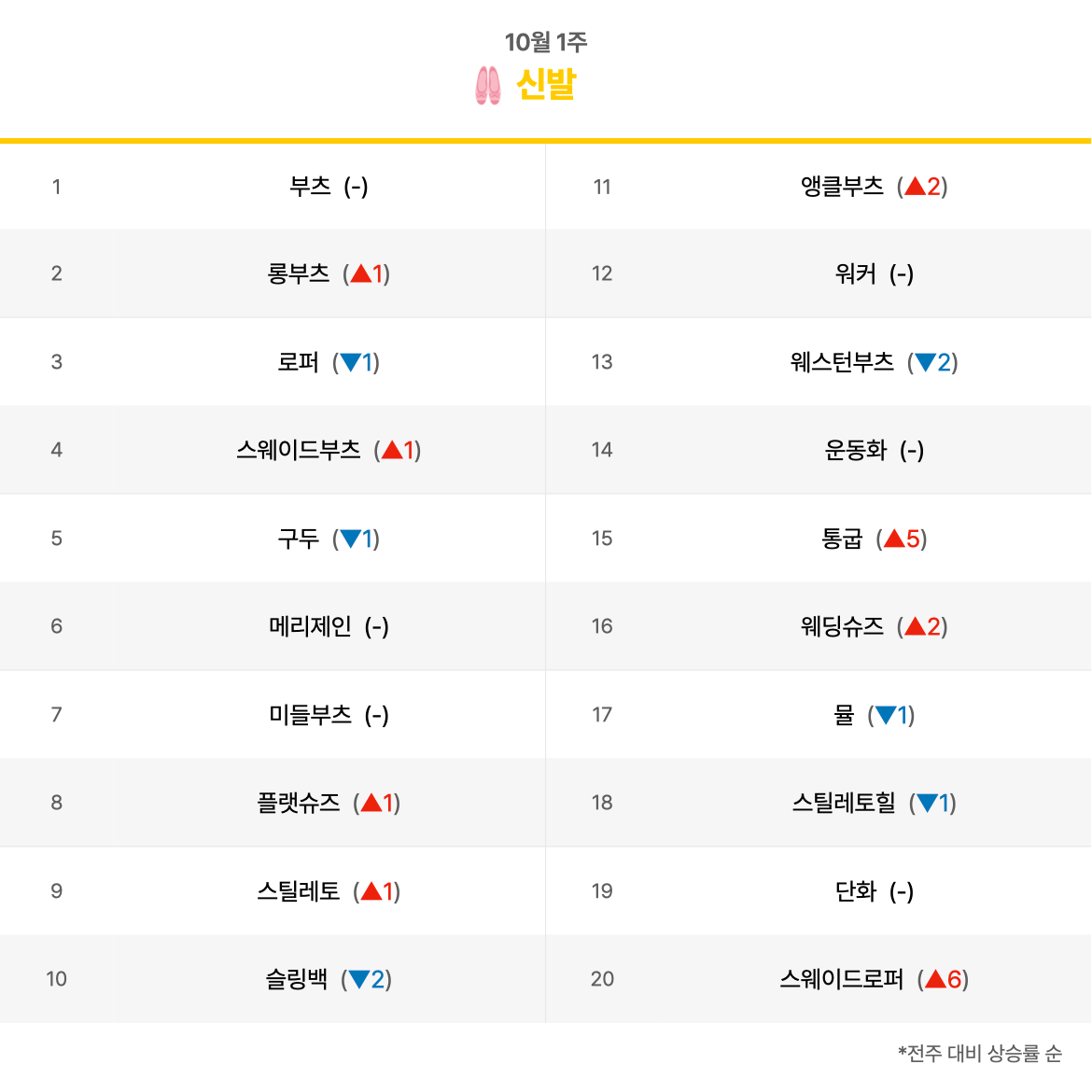Click the red up arrow beside 웨딩슈즈
This screenshot has height=1092, width=1092.
coord(916,626)
